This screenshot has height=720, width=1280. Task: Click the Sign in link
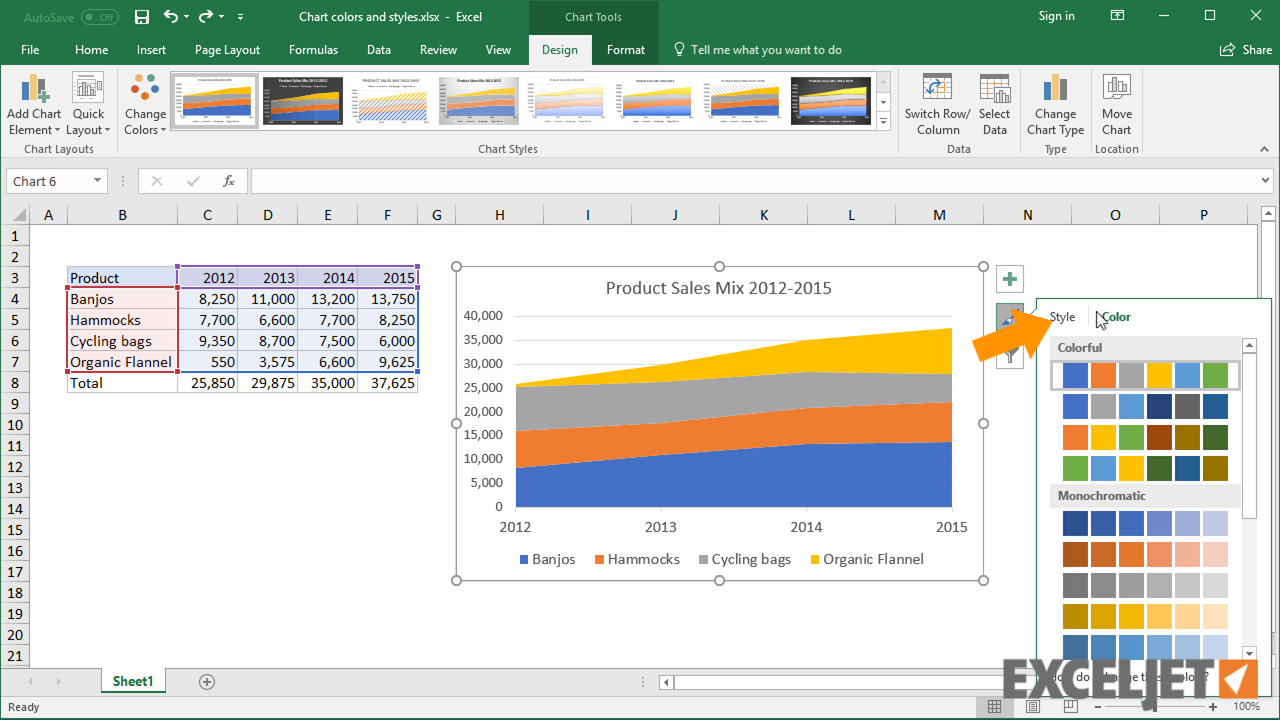click(x=1056, y=16)
